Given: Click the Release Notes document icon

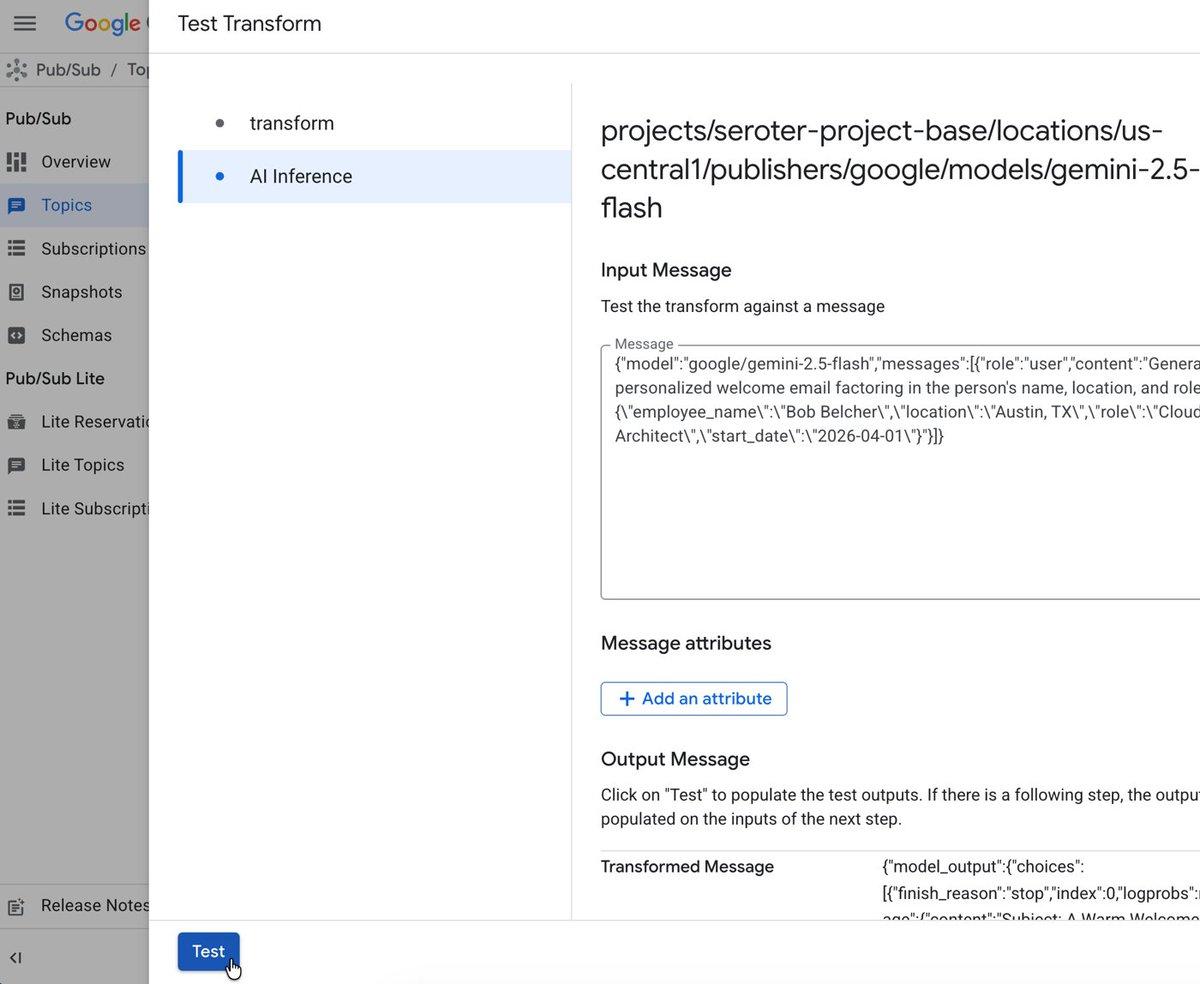Looking at the screenshot, I should pyautogui.click(x=16, y=905).
